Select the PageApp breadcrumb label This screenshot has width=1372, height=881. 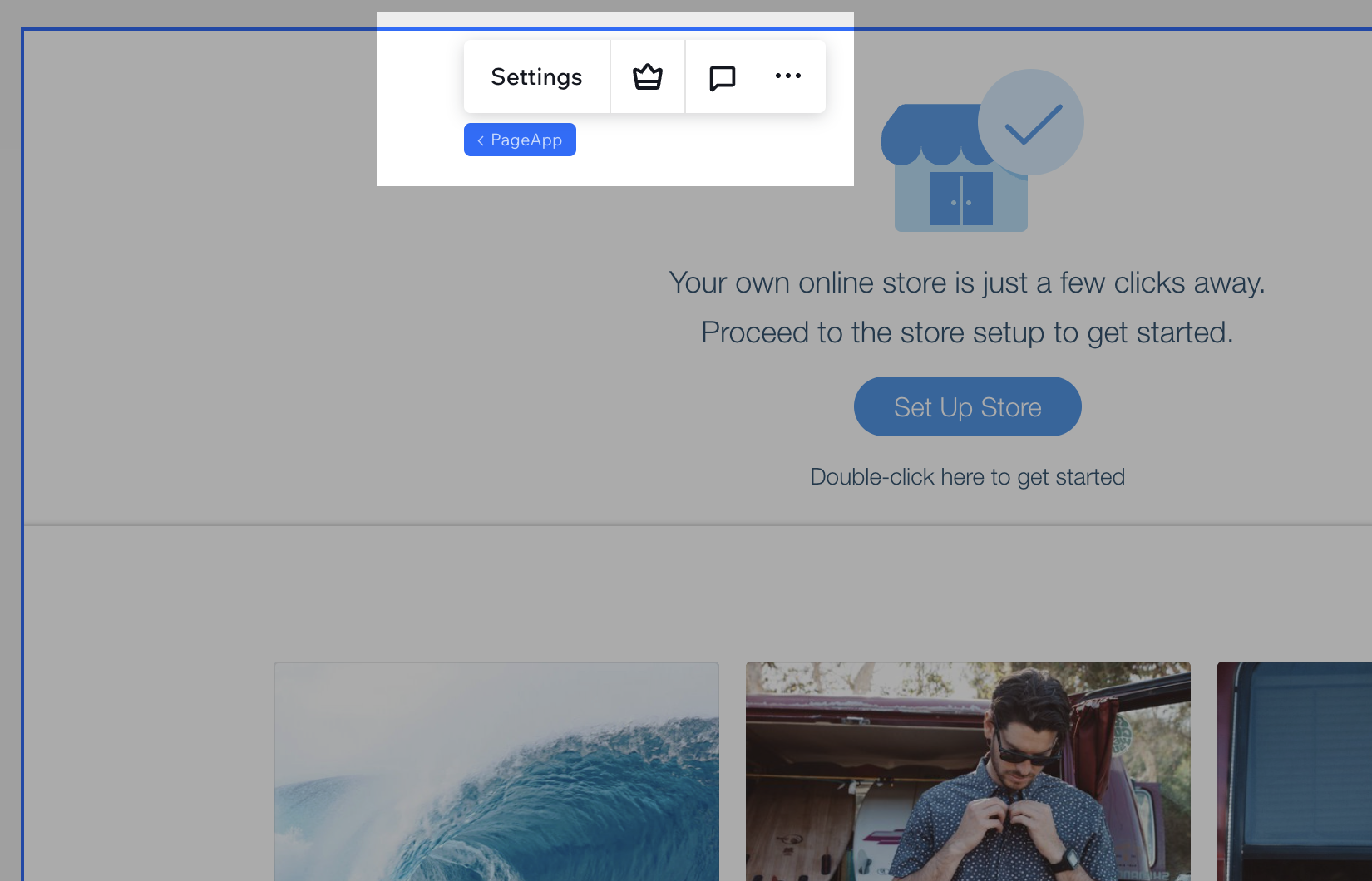tap(526, 140)
